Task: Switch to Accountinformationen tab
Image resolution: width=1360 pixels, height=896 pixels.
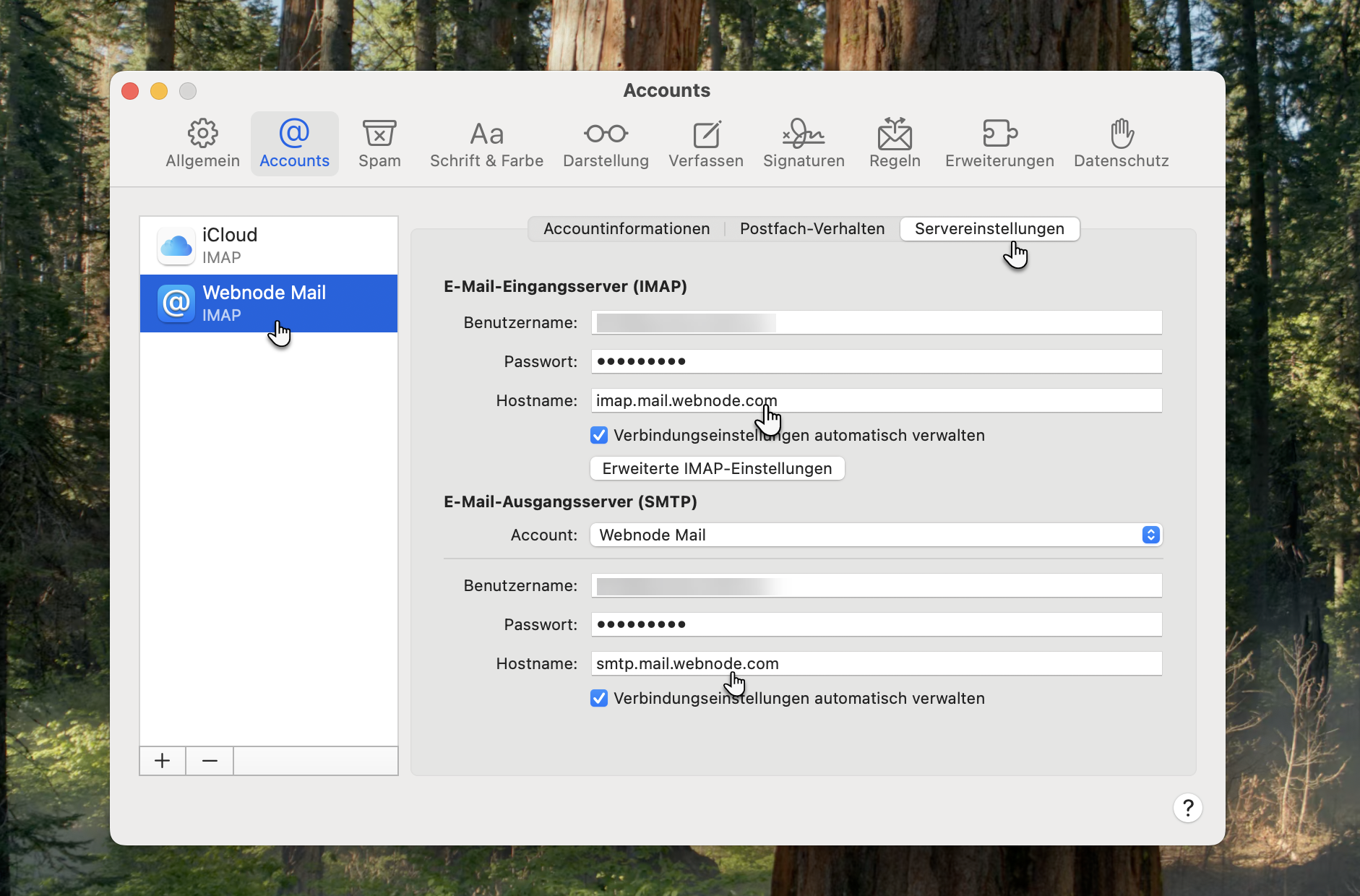Action: [627, 229]
